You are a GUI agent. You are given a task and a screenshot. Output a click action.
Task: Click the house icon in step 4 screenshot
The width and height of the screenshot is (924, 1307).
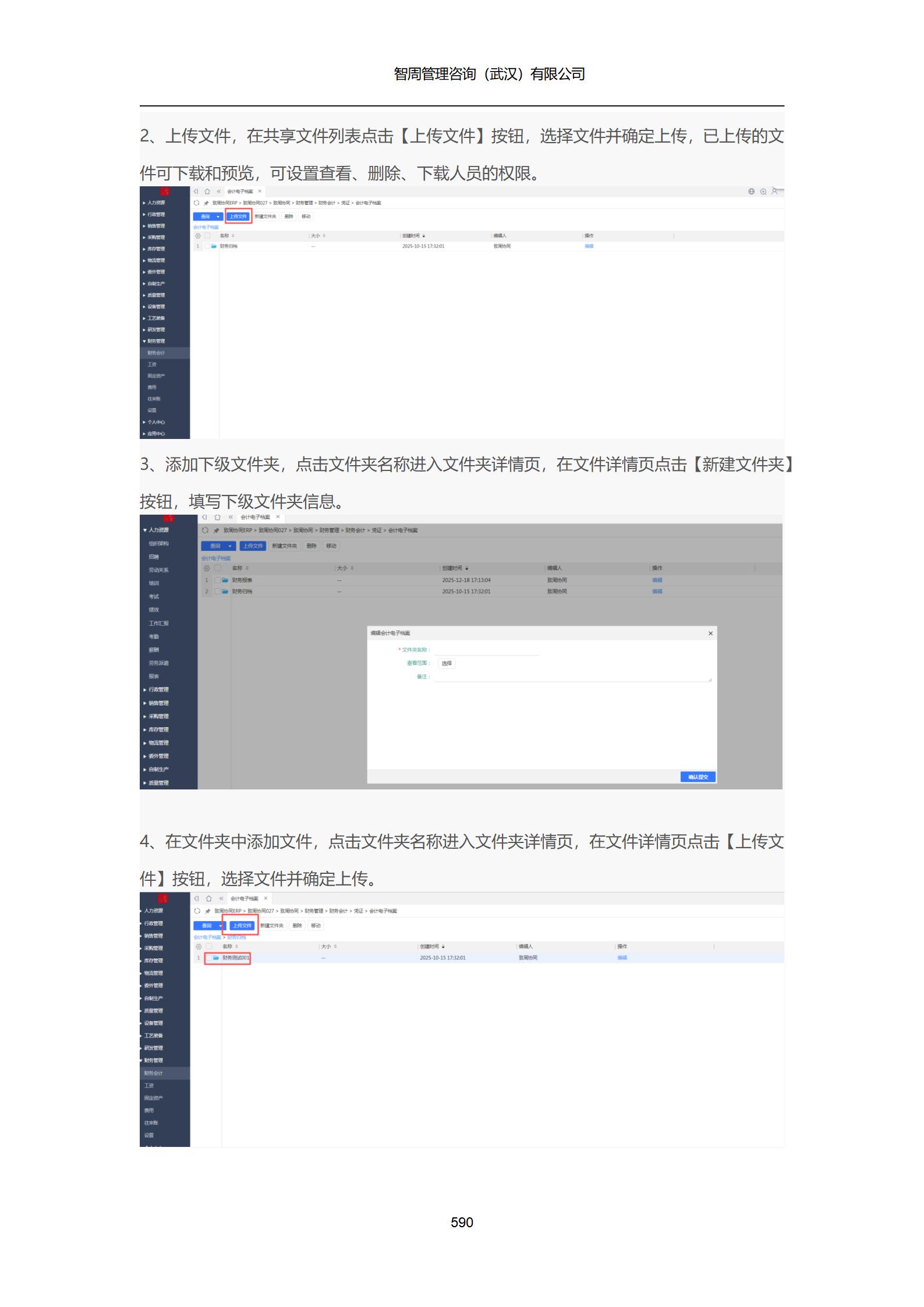[x=208, y=898]
